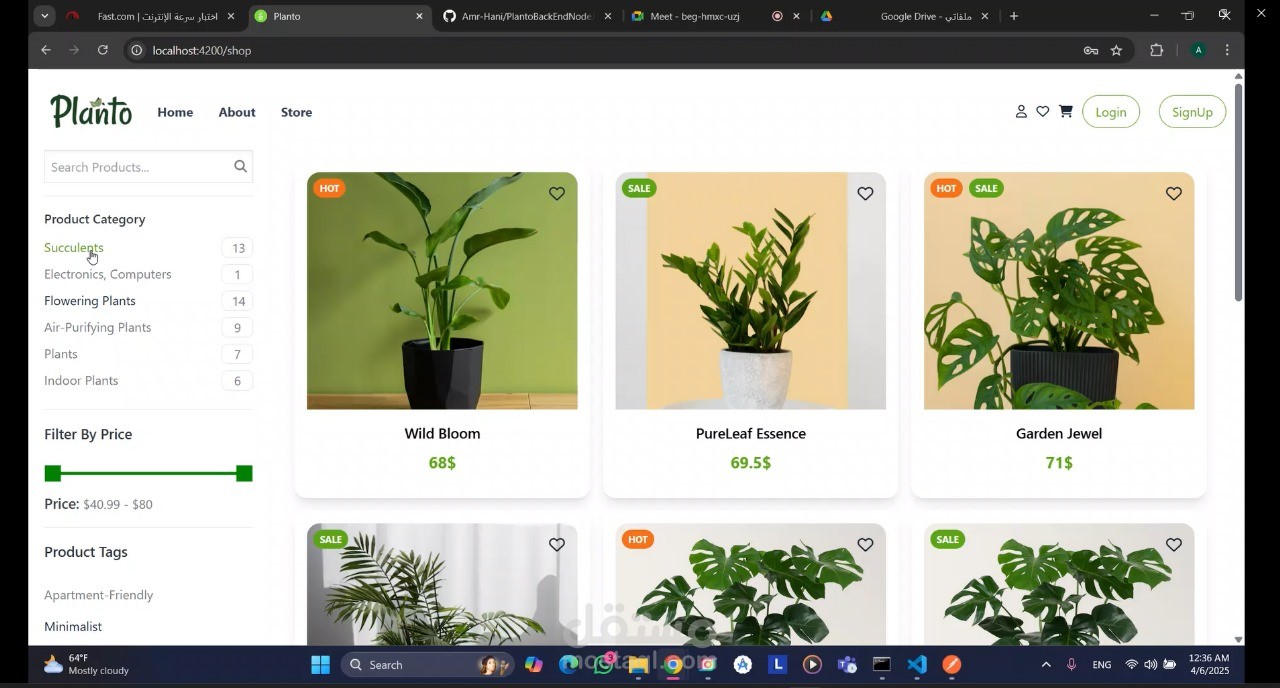Open a new browser tab
Screen dimensions: 1280x688
point(1014,16)
